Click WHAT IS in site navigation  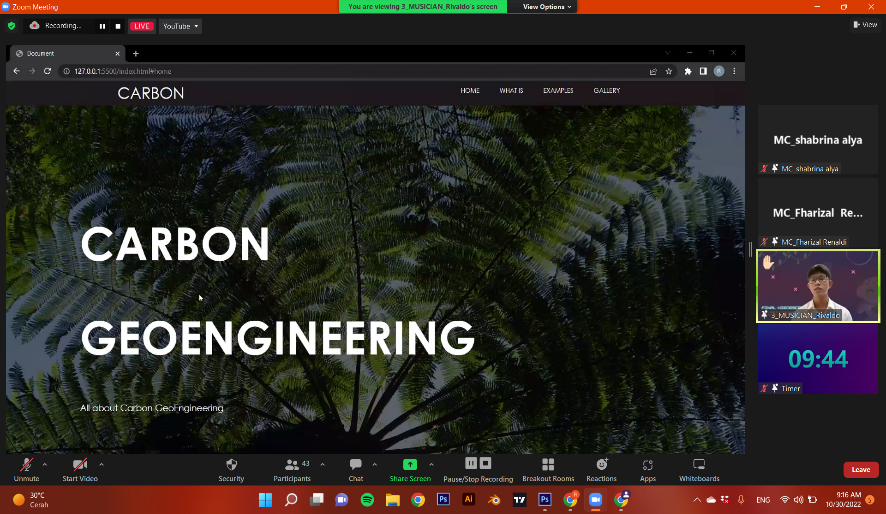tap(511, 90)
